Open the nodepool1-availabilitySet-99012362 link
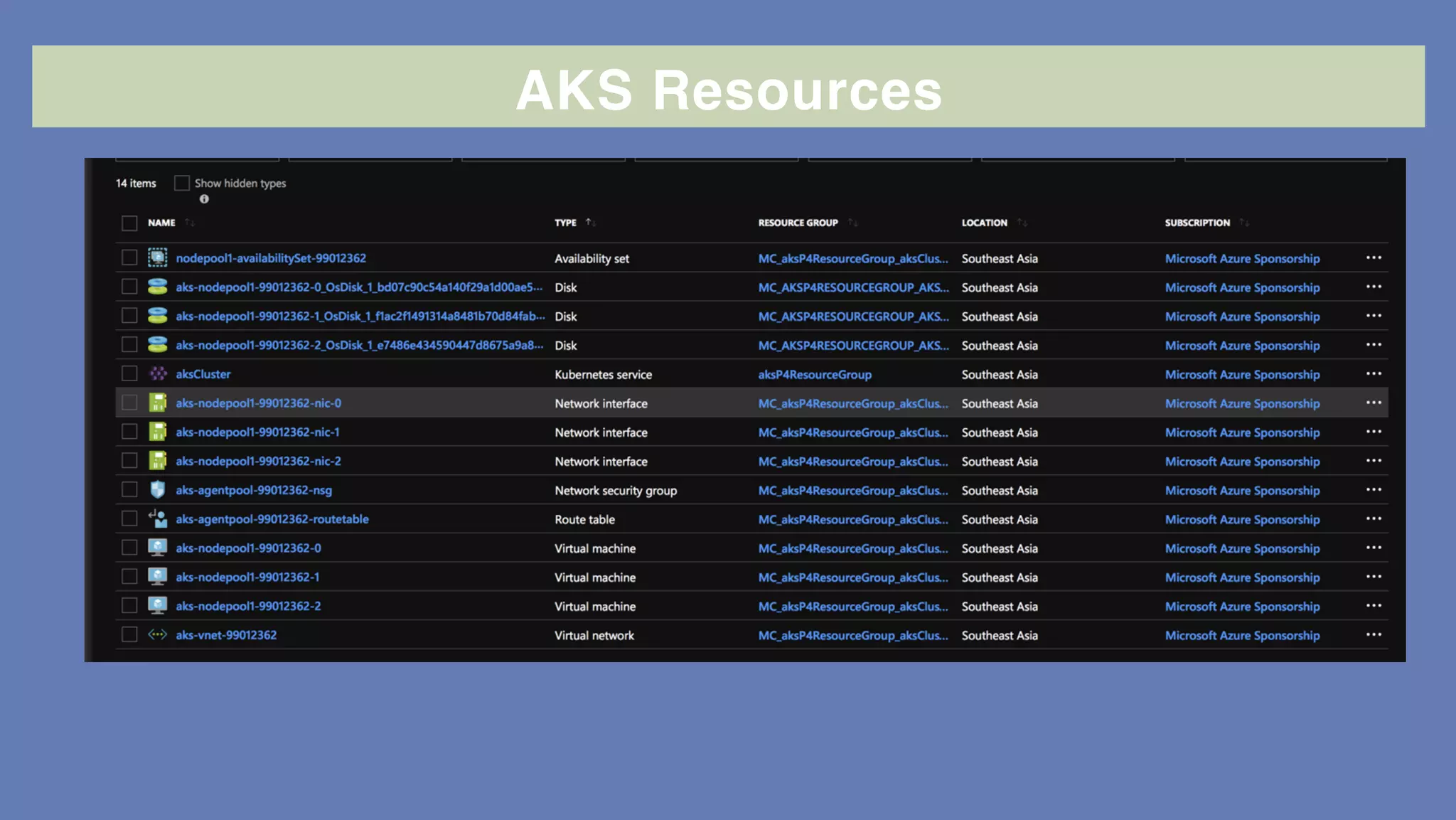This screenshot has width=1456, height=820. 271,258
